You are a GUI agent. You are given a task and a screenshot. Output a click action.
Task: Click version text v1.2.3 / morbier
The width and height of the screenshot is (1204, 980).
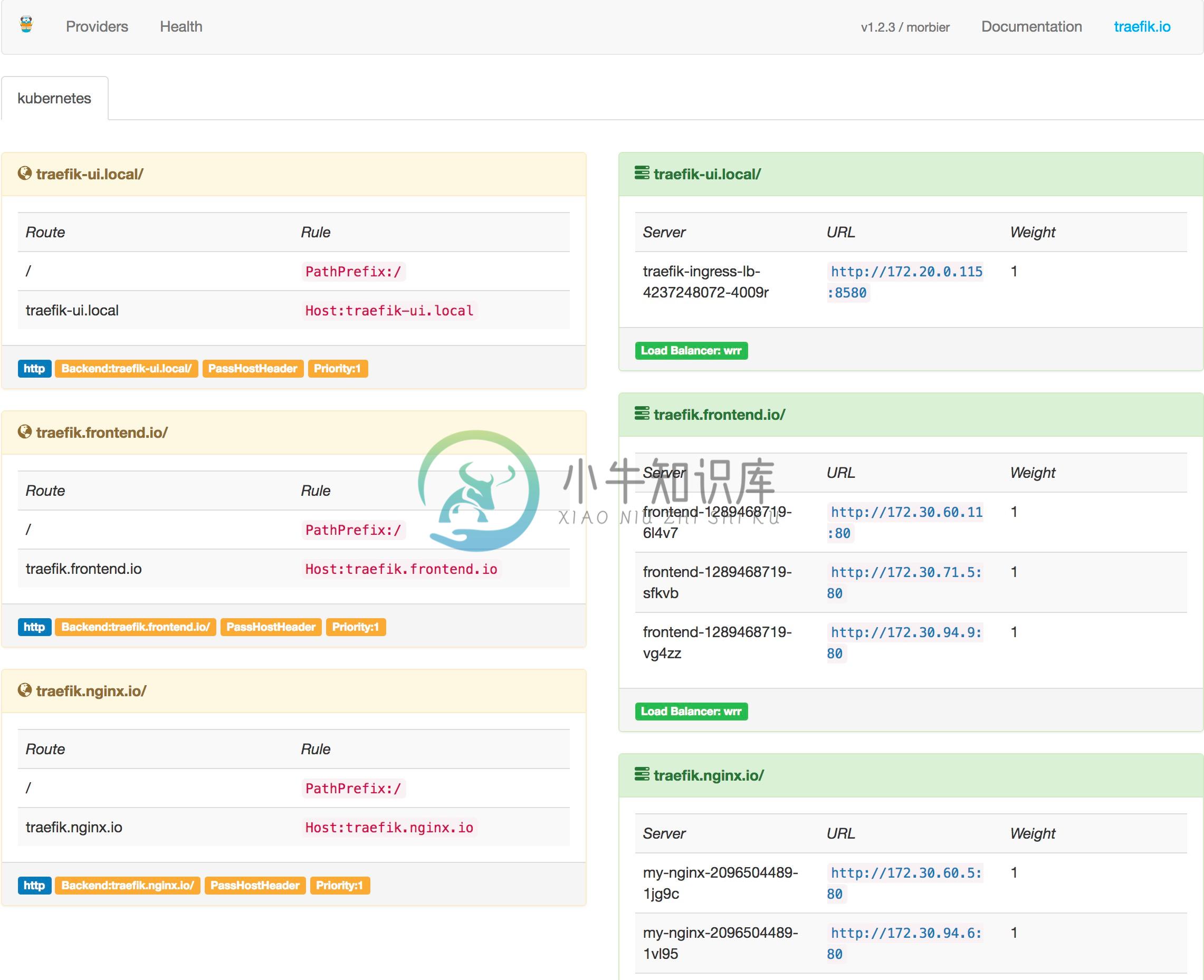(905, 27)
